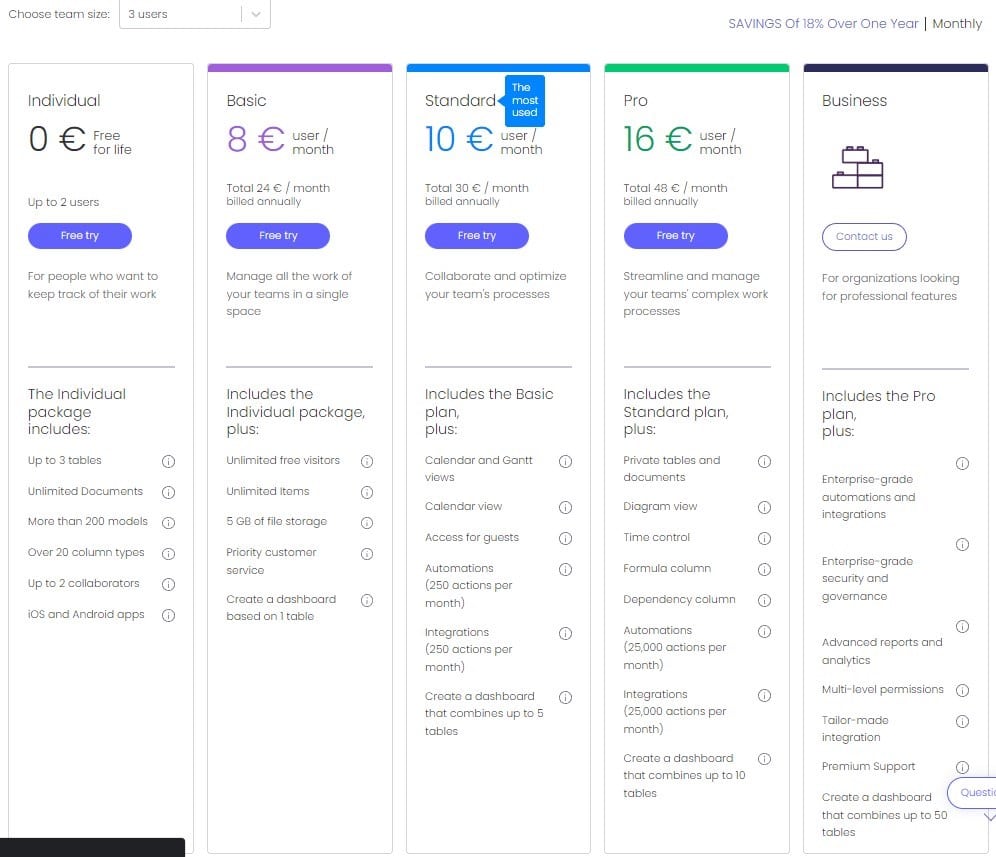Show info for 'Unlimited free visitors'
Image resolution: width=996 pixels, height=857 pixels.
point(367,461)
